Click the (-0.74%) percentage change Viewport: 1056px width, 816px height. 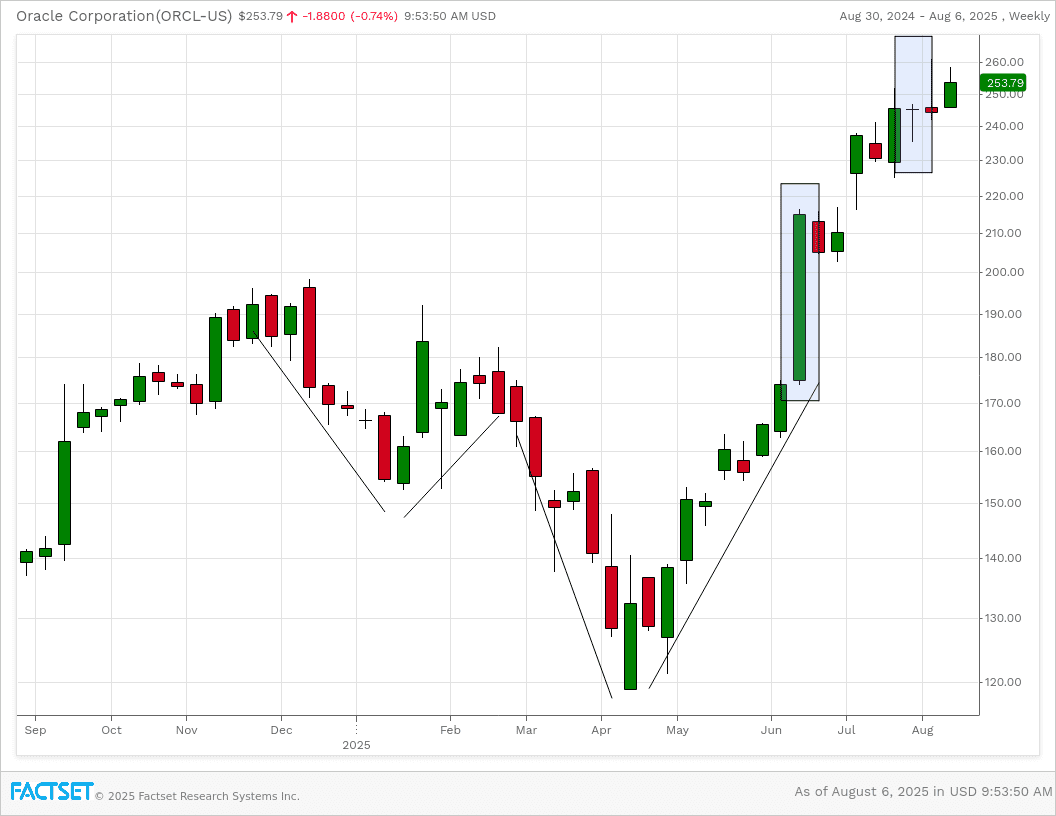coord(374,16)
